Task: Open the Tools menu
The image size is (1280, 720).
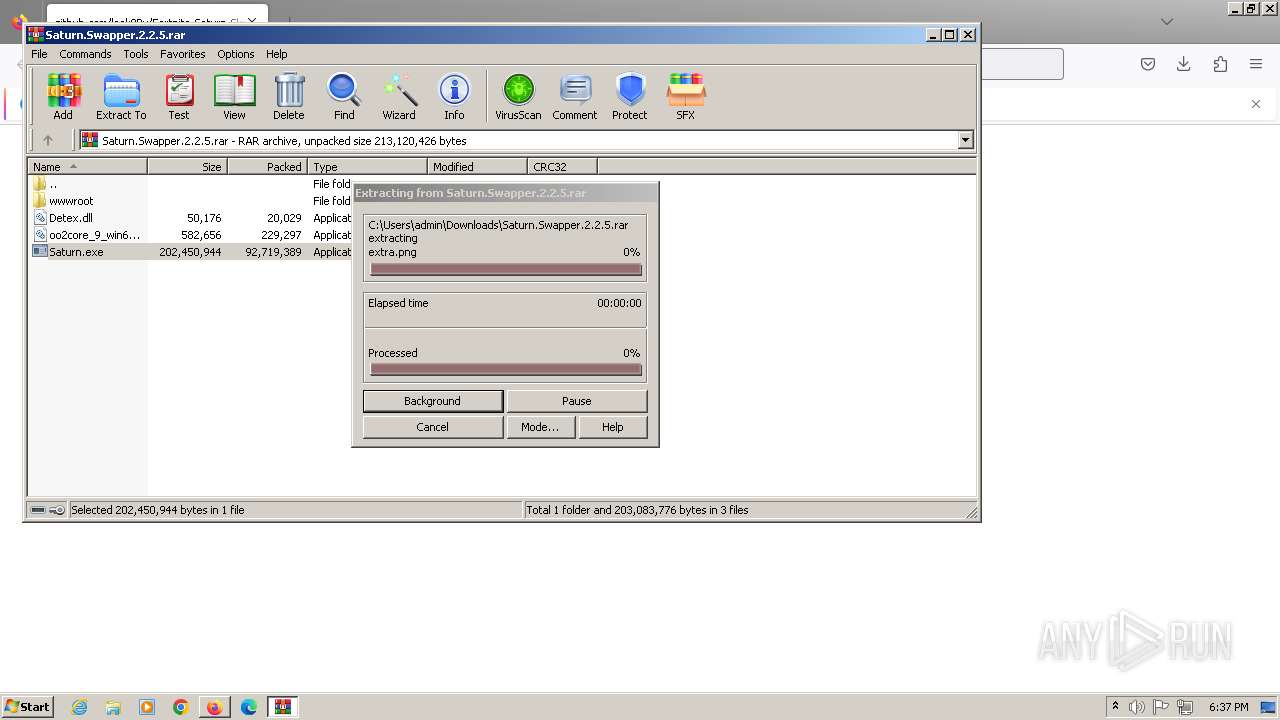Action: 136,54
